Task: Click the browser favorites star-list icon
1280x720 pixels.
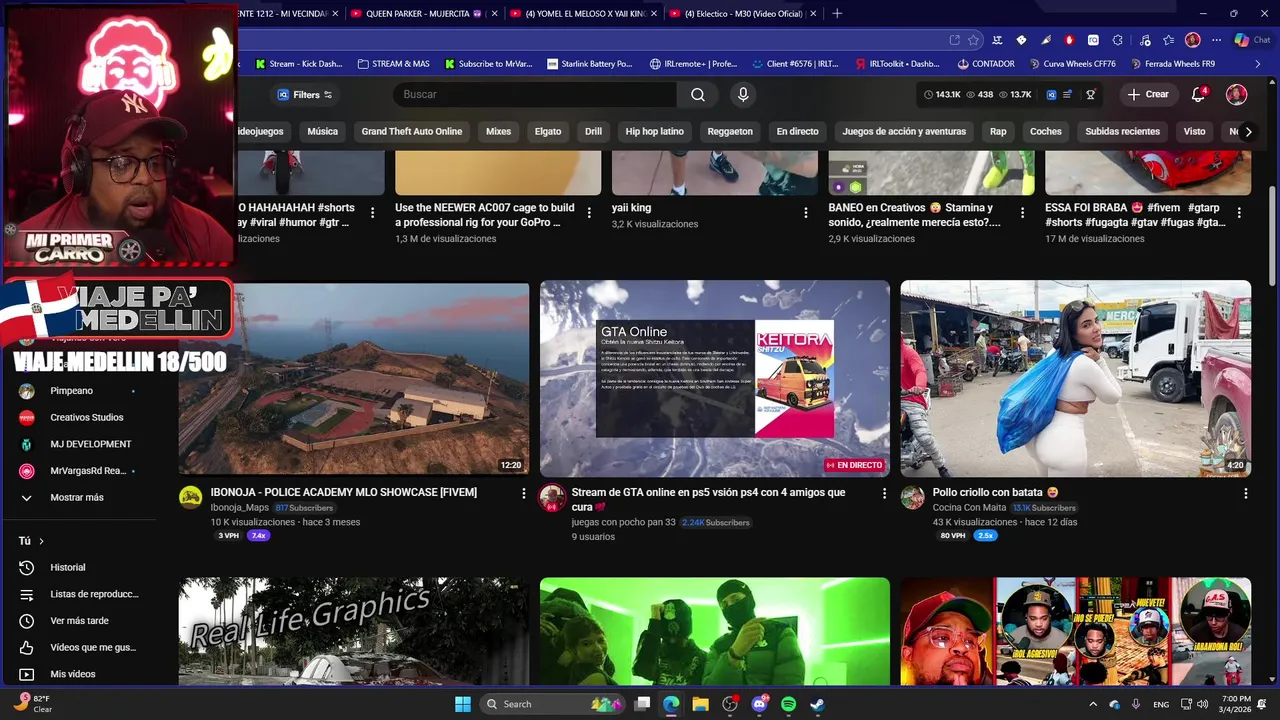Action: click(1169, 40)
